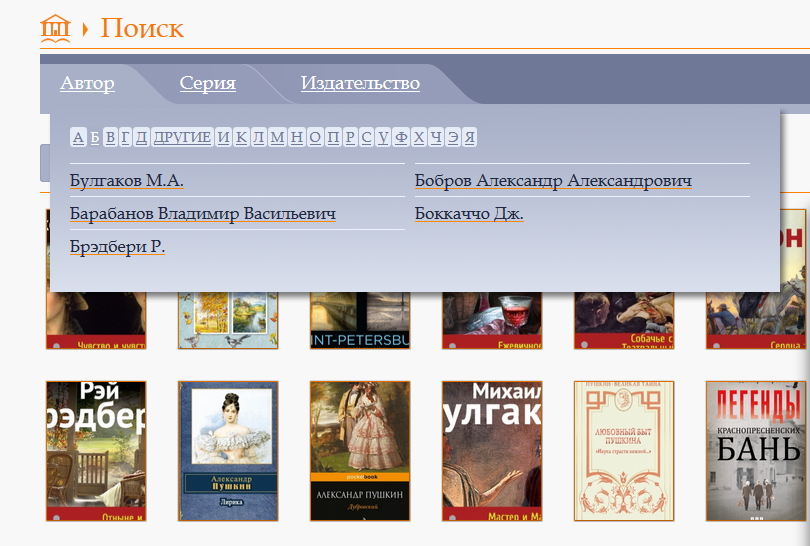This screenshot has height=546, width=810.
Task: Open author Боккаччо Дж.
Action: [x=469, y=214]
